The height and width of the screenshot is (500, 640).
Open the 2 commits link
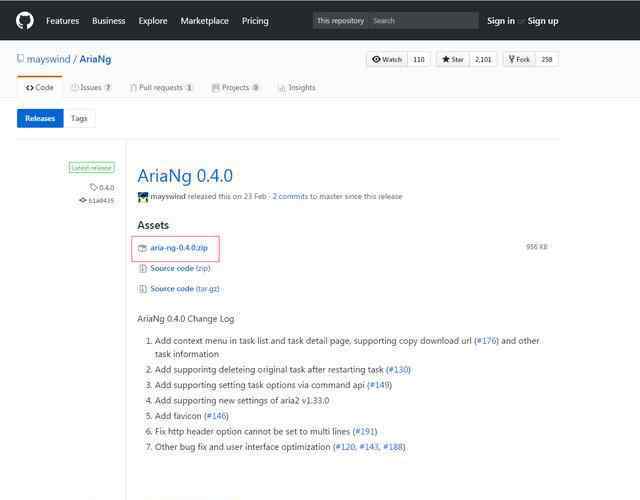click(x=290, y=196)
